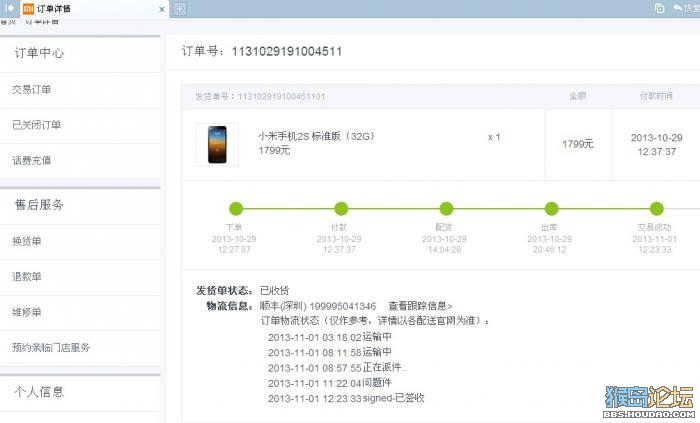The image size is (700, 423).
Task: Click the 出库 progress step dot
Action: 551,208
